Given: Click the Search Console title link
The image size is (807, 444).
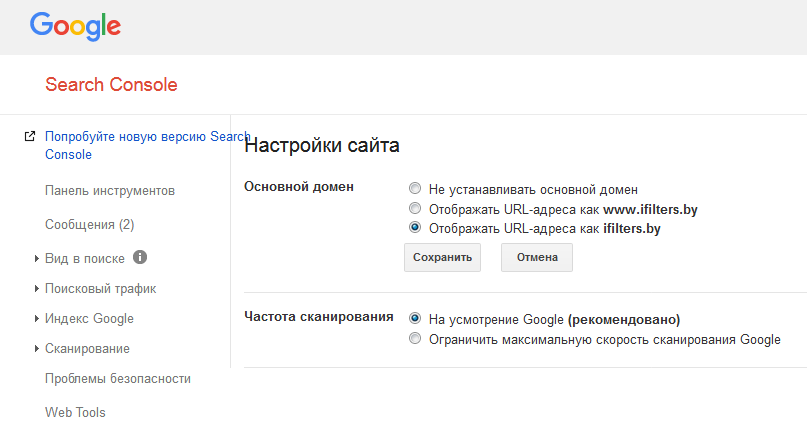Looking at the screenshot, I should (111, 84).
